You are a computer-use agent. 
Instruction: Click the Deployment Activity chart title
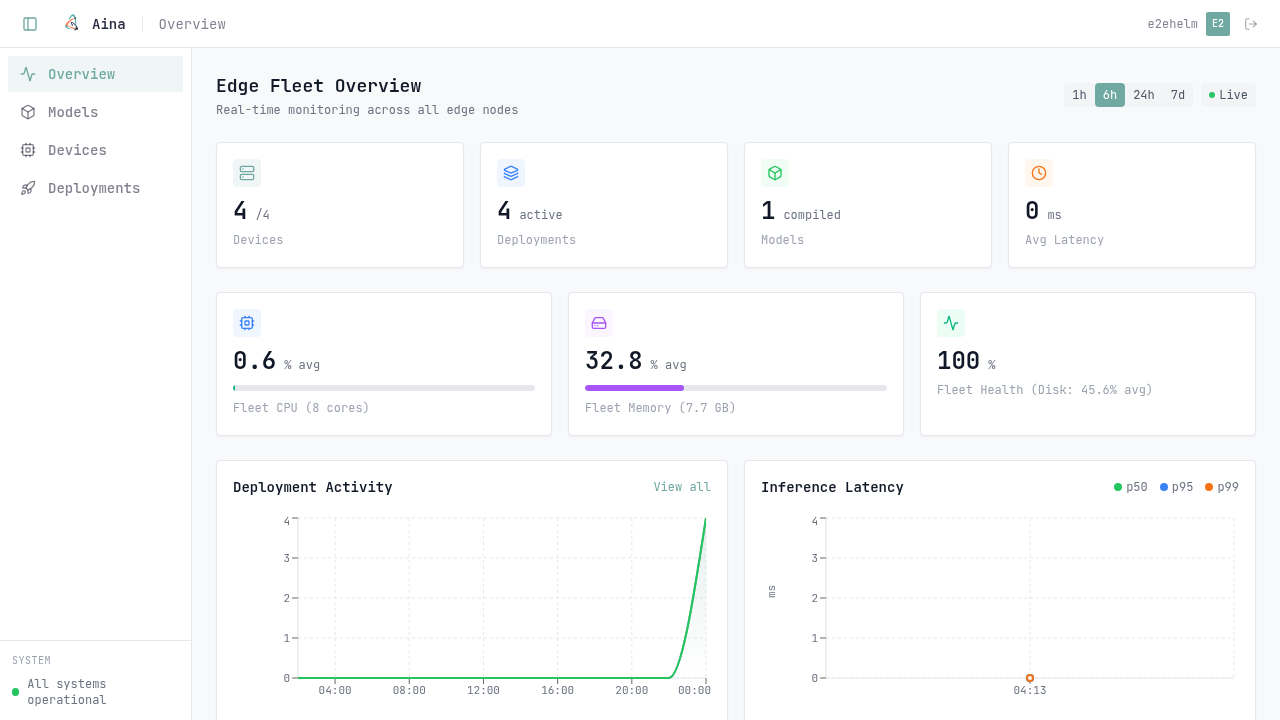313,487
